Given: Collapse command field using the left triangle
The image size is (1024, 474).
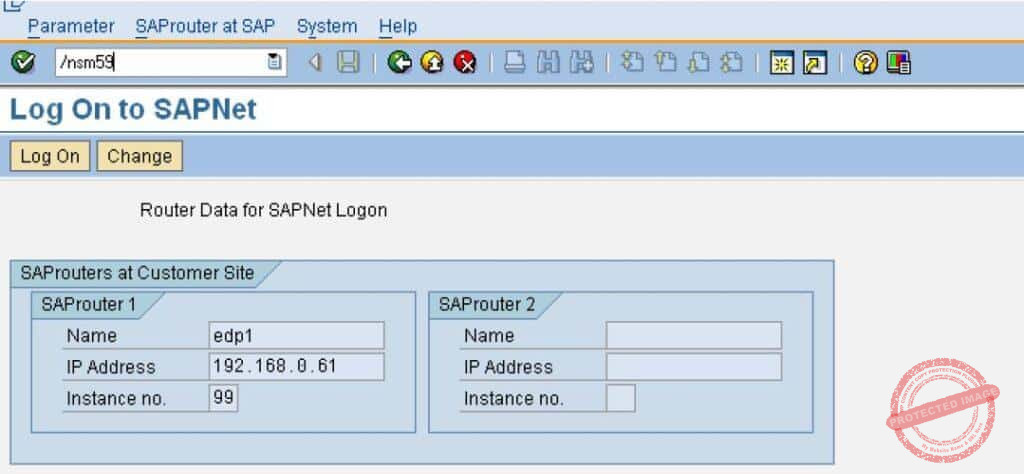Looking at the screenshot, I should coord(315,63).
